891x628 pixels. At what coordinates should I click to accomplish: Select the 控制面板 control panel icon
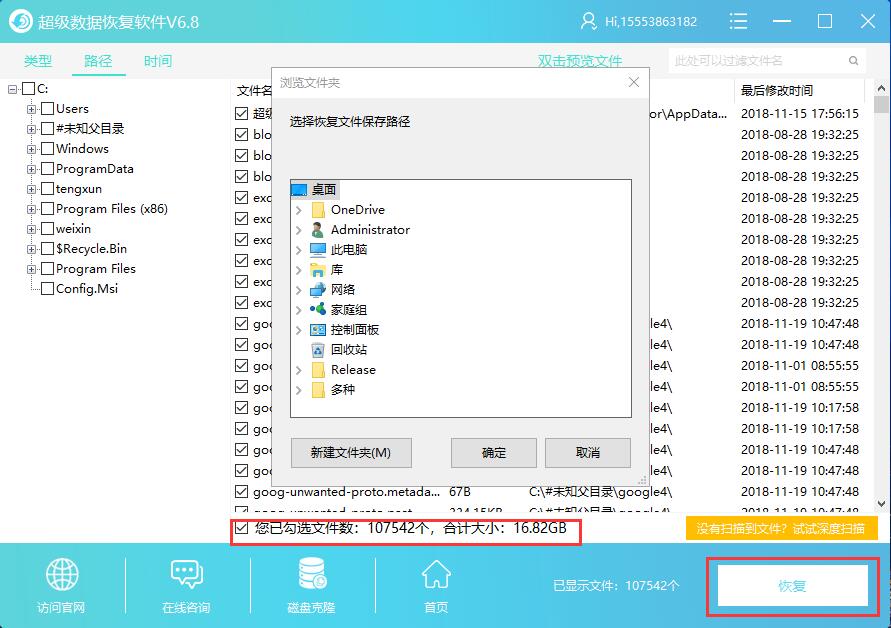(318, 330)
